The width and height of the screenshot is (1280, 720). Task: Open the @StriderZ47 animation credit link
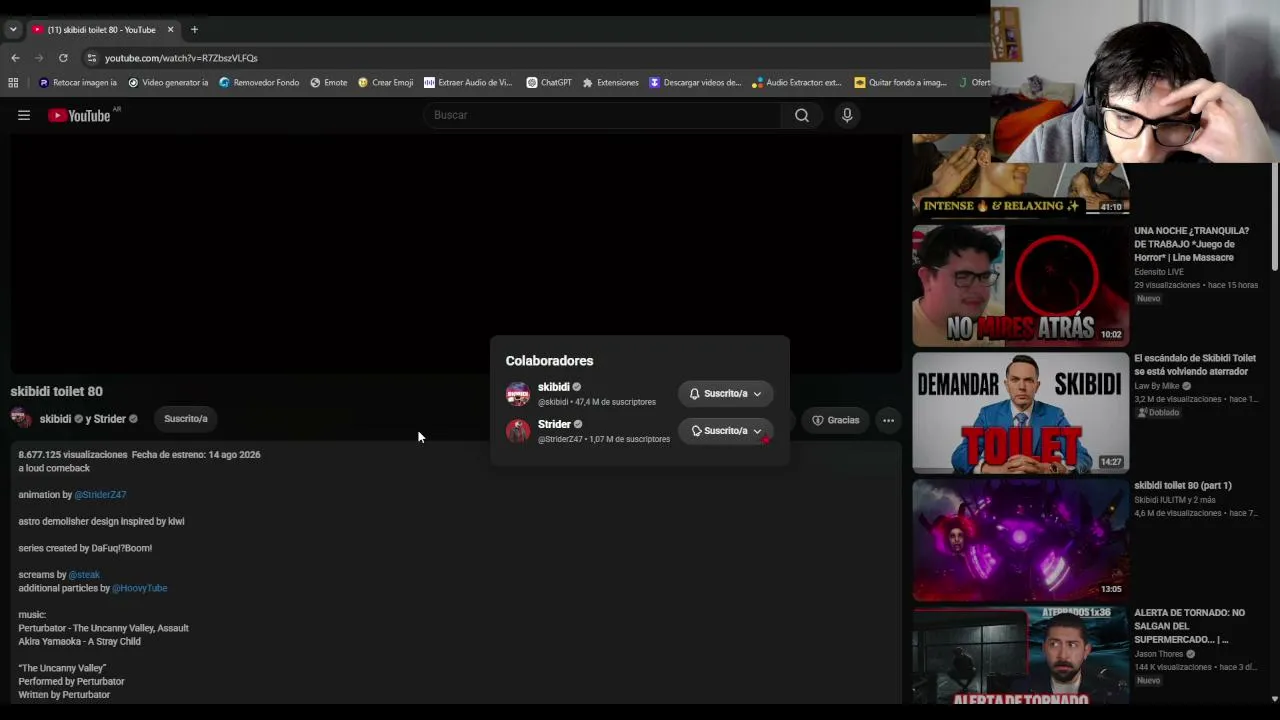point(100,495)
